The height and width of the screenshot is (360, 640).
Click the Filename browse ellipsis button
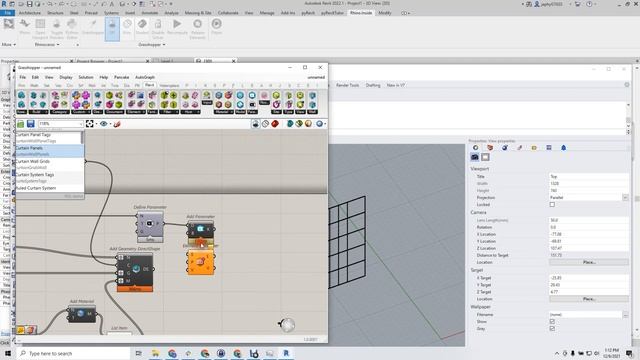pyautogui.click(x=625, y=314)
